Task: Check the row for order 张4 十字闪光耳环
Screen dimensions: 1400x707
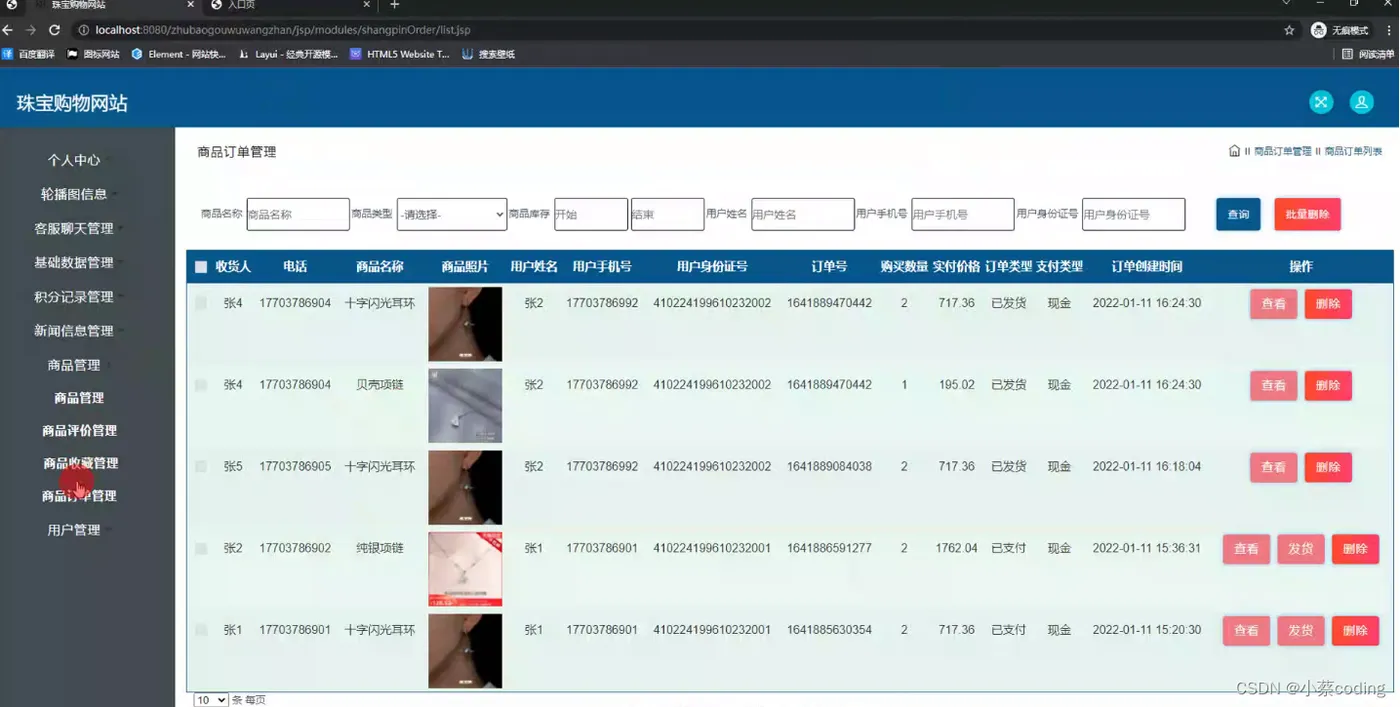Action: 201,303
